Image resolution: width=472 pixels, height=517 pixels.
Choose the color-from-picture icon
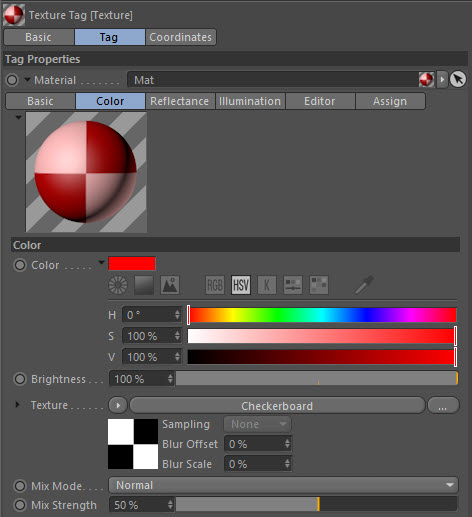click(x=170, y=285)
